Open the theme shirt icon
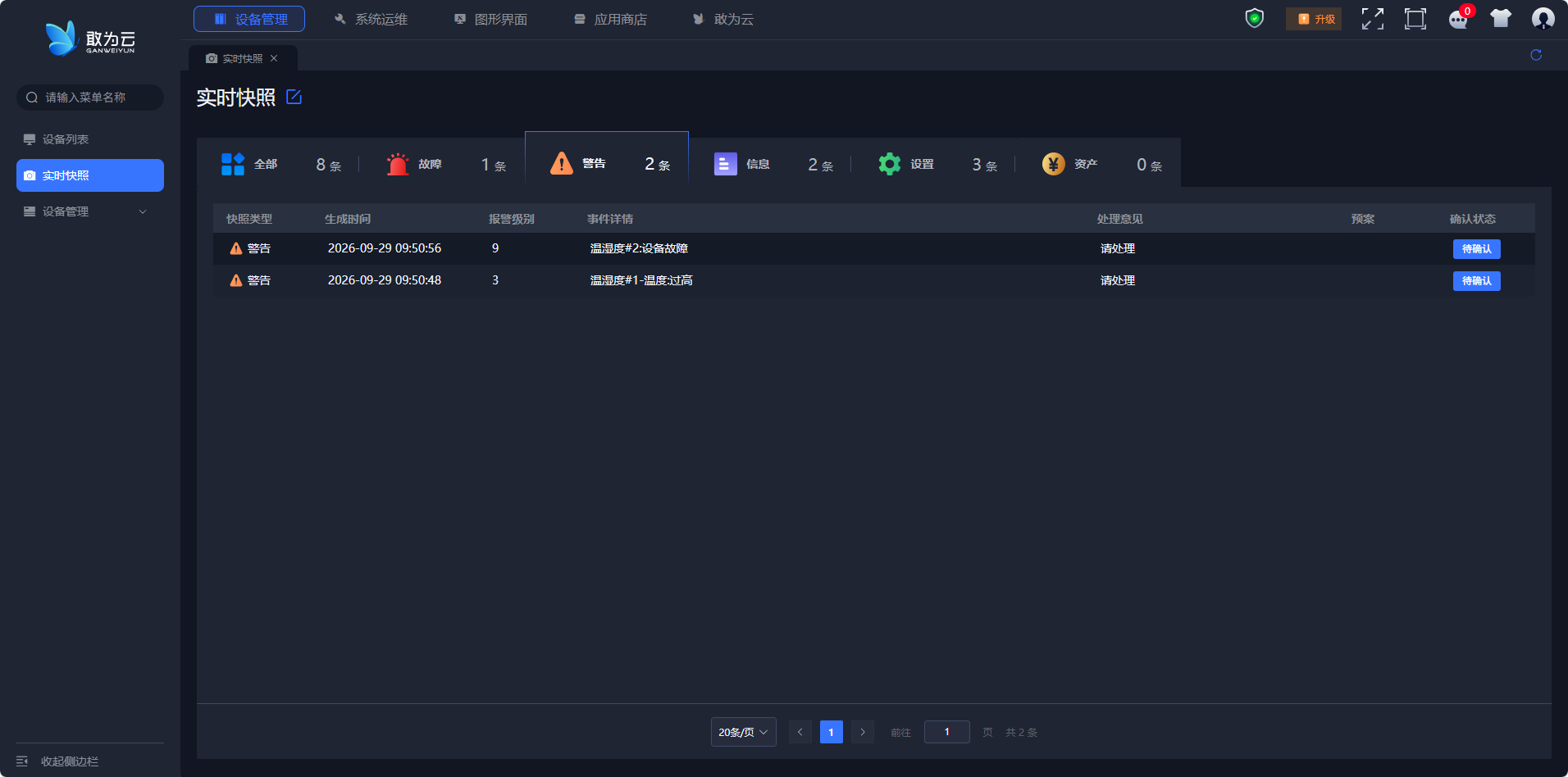Viewport: 1568px width, 777px height. pyautogui.click(x=1501, y=19)
